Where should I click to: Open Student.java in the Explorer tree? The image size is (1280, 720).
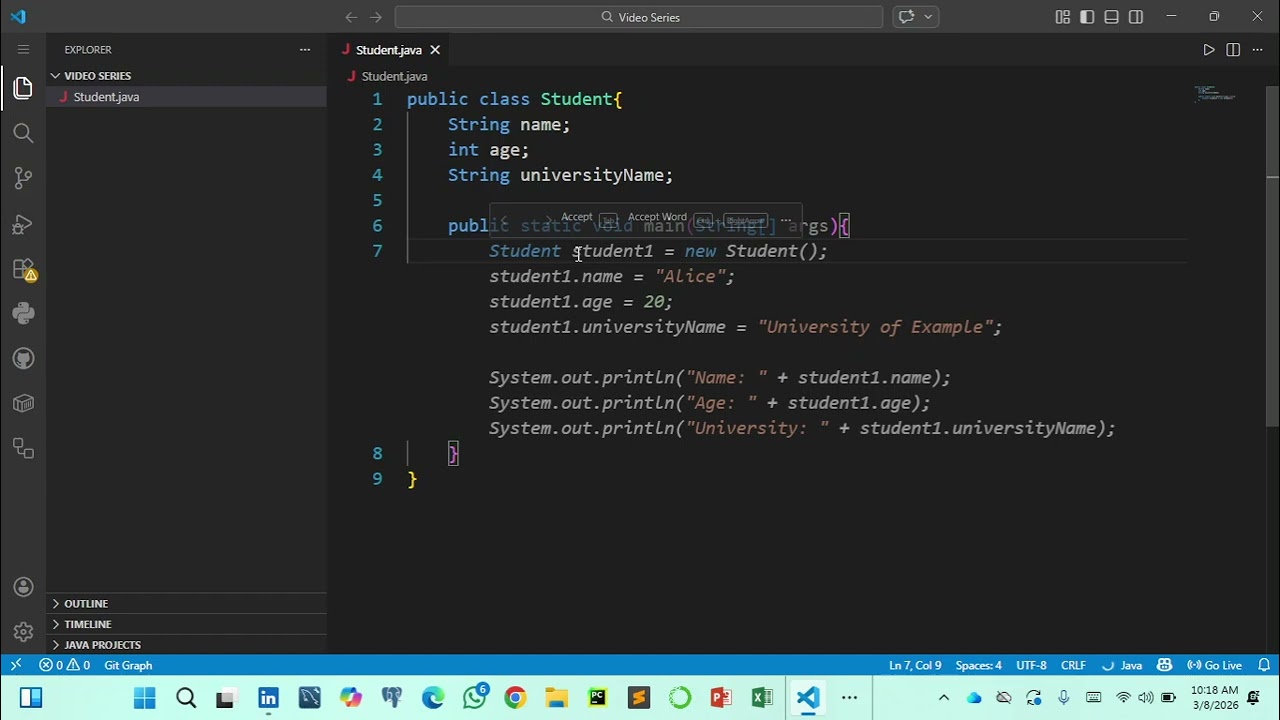[x=186, y=97]
